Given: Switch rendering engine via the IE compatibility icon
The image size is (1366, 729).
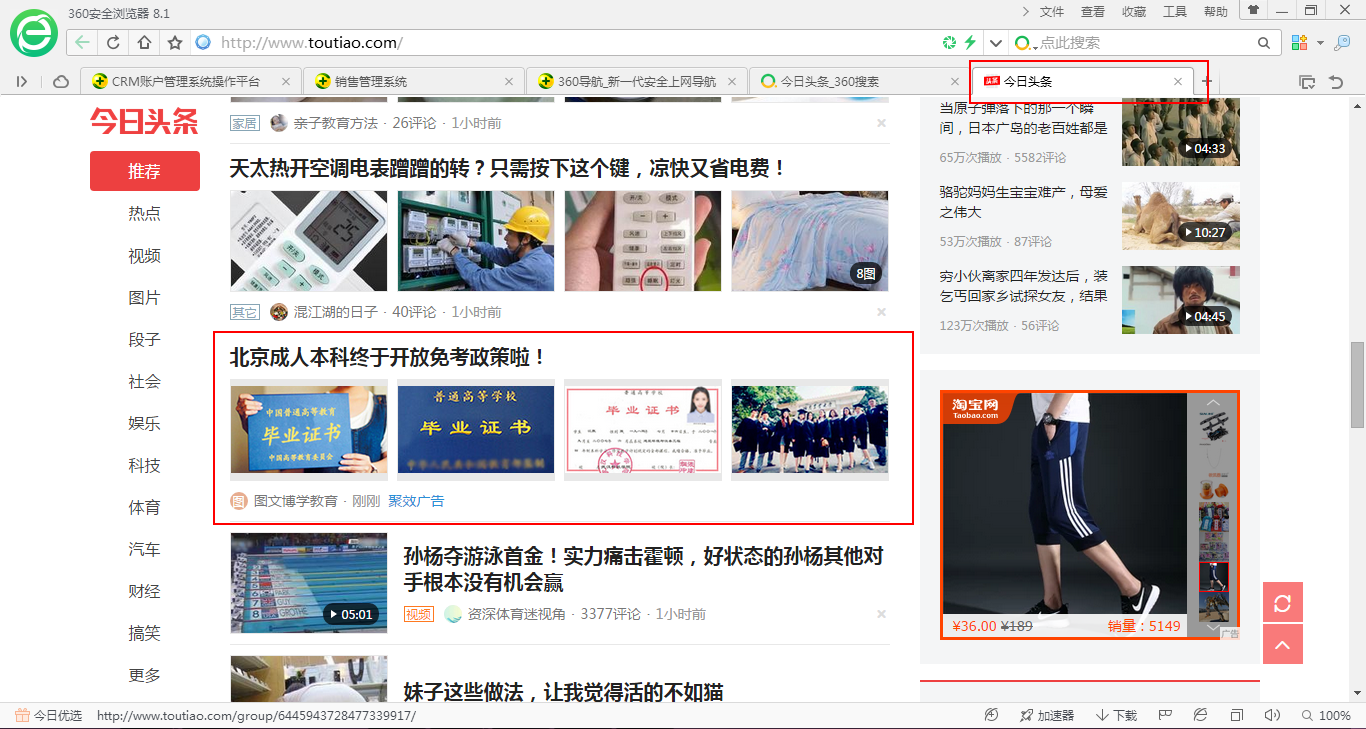Looking at the screenshot, I should [x=1200, y=714].
